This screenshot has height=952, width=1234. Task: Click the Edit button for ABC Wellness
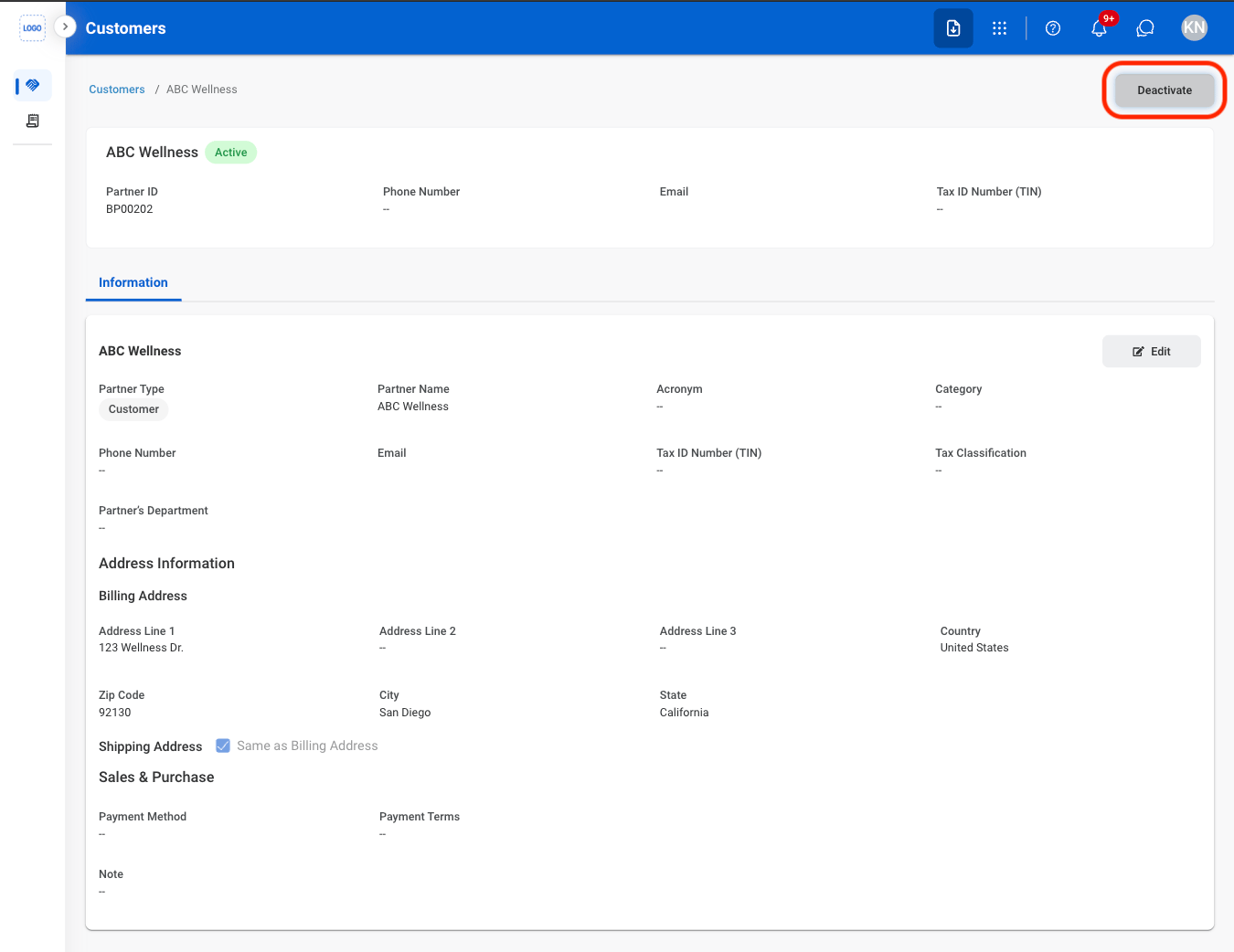[1152, 352]
